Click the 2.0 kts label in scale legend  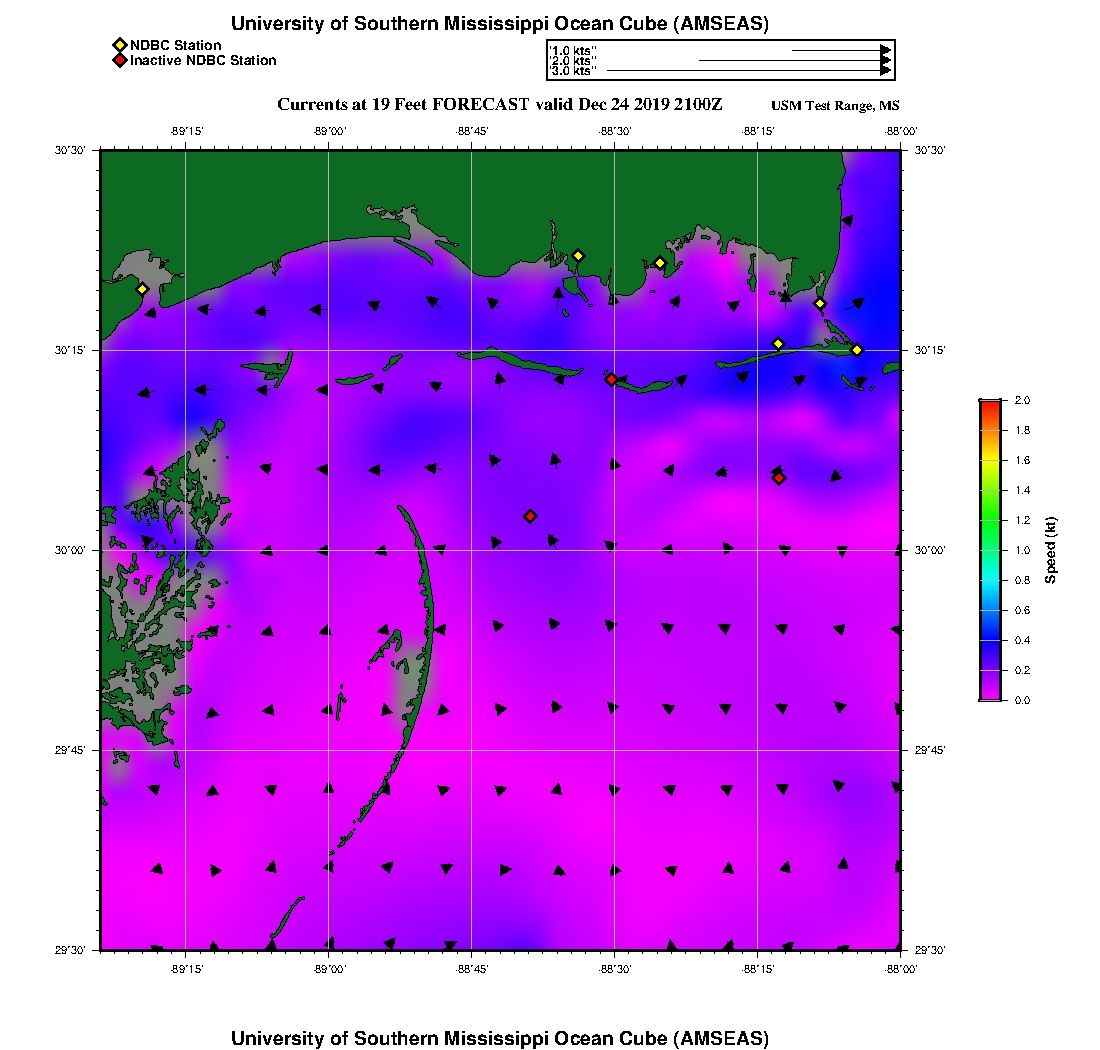[573, 61]
